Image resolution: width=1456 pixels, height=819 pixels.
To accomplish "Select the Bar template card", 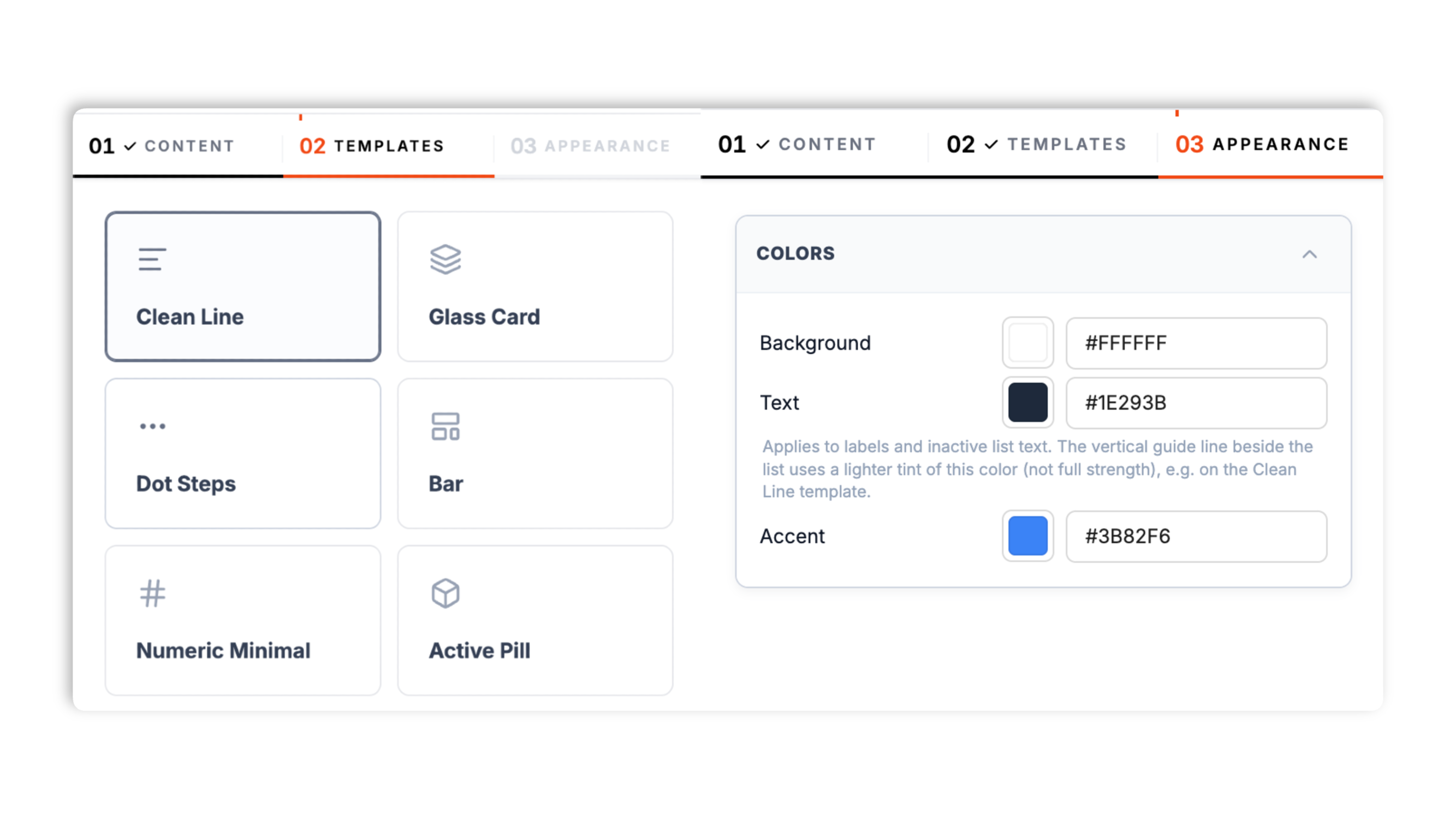I will (534, 453).
